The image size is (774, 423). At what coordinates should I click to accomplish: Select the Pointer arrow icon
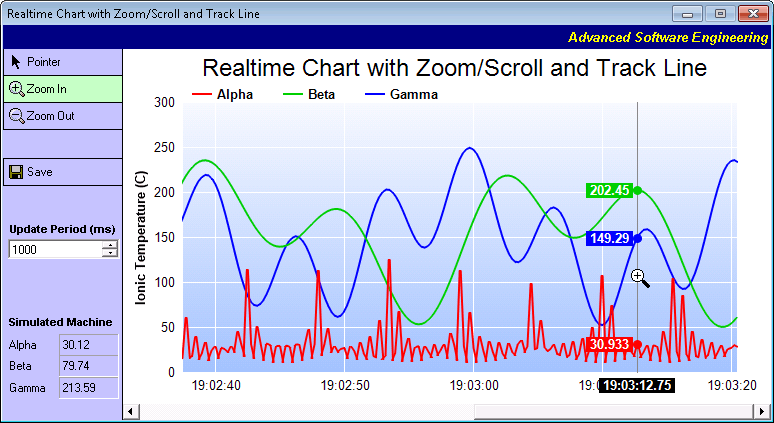click(x=16, y=62)
